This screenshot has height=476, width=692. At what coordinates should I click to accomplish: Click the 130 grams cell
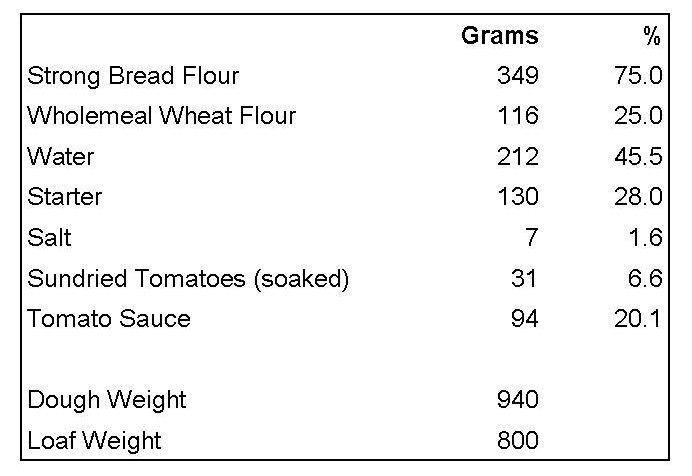[517, 197]
